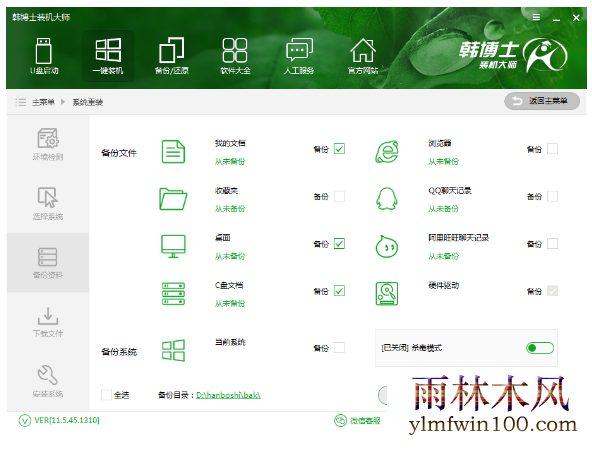Click the 硬件驱动 backup checkbox
This screenshot has width=592, height=453.
click(x=552, y=291)
